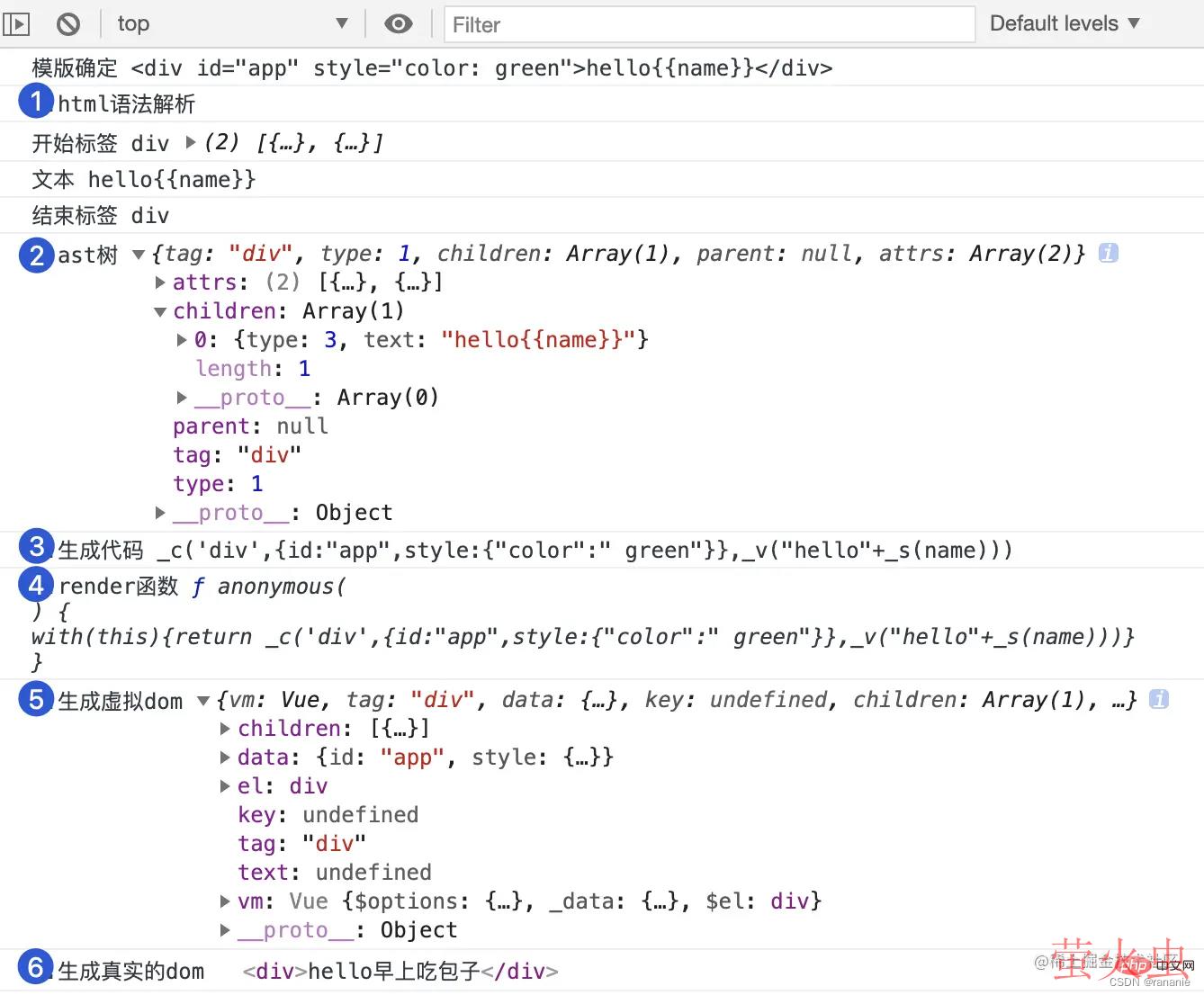Click key: undefined in vnode
This screenshot has width=1204, height=995.
coord(328,815)
